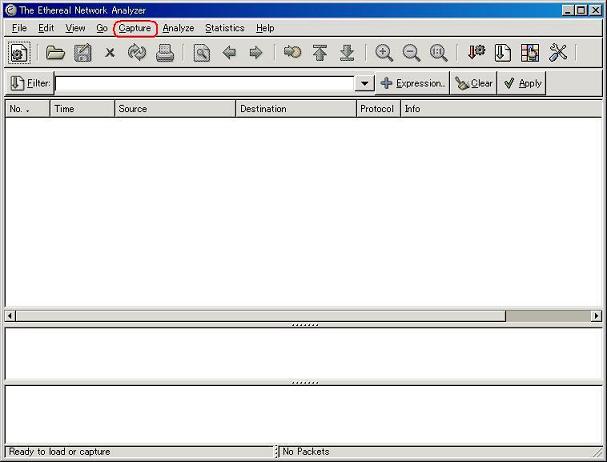Image resolution: width=607 pixels, height=462 pixels.
Task: Click the 'Ready to load or capture' status text
Action: click(60, 452)
